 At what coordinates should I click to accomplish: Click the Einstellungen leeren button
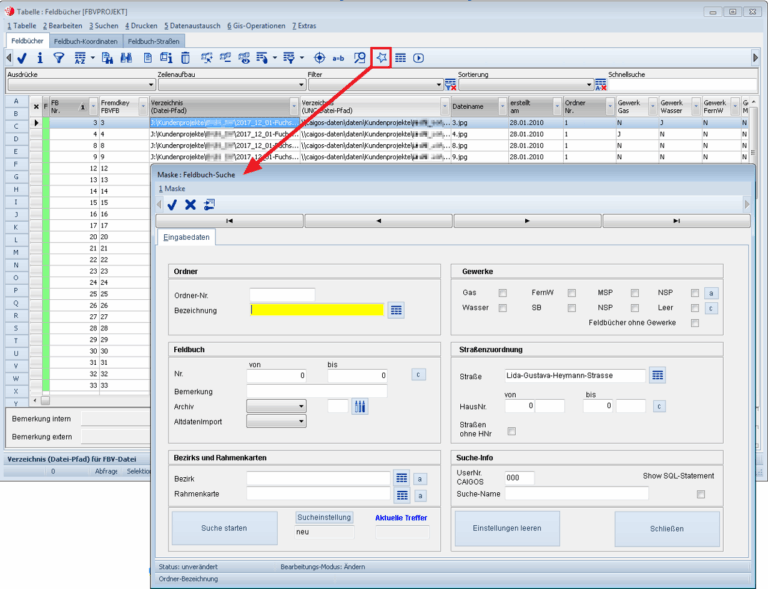[x=507, y=527]
